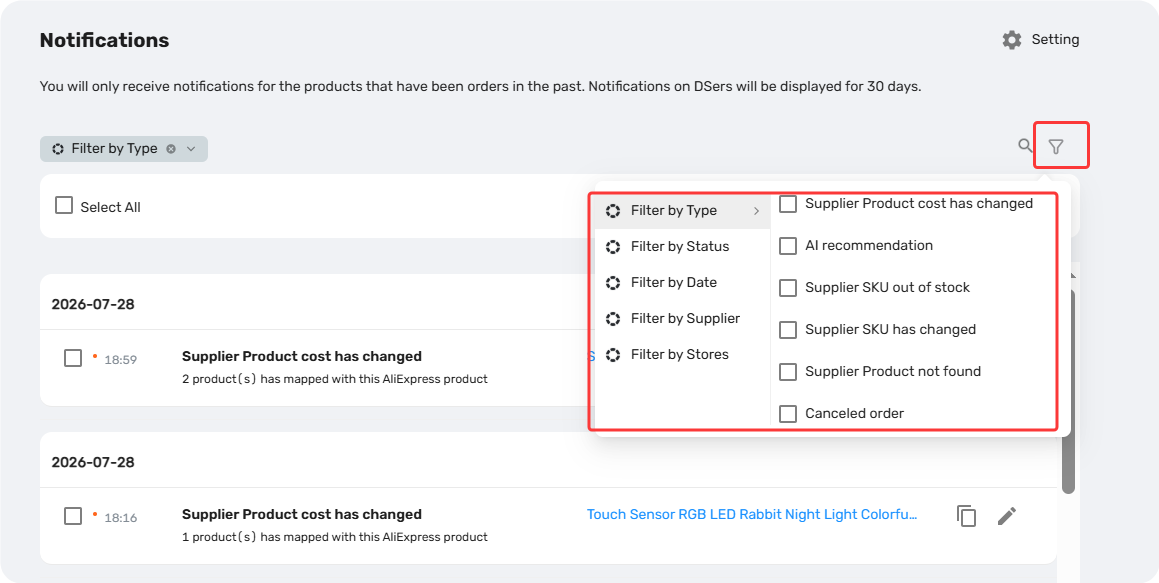Select Filter by Supplier menu entry
1159x583 pixels.
pos(683,318)
